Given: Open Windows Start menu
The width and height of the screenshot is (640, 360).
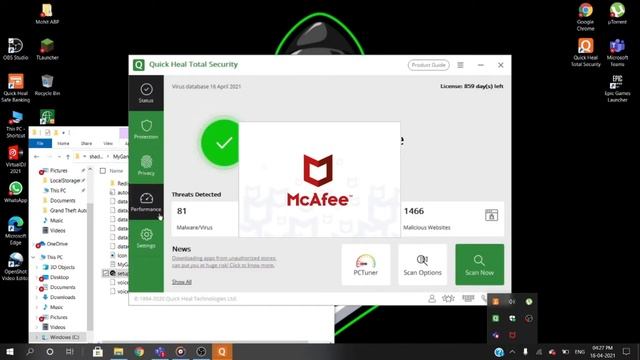Looking at the screenshot, I should point(10,351).
